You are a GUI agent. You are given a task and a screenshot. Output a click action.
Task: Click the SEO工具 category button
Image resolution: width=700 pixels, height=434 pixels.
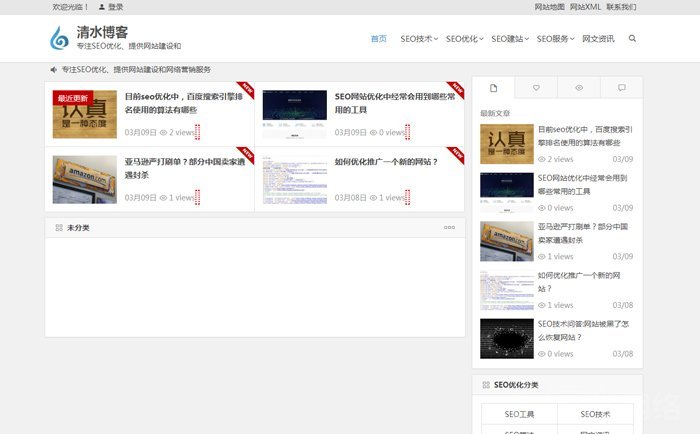519,414
